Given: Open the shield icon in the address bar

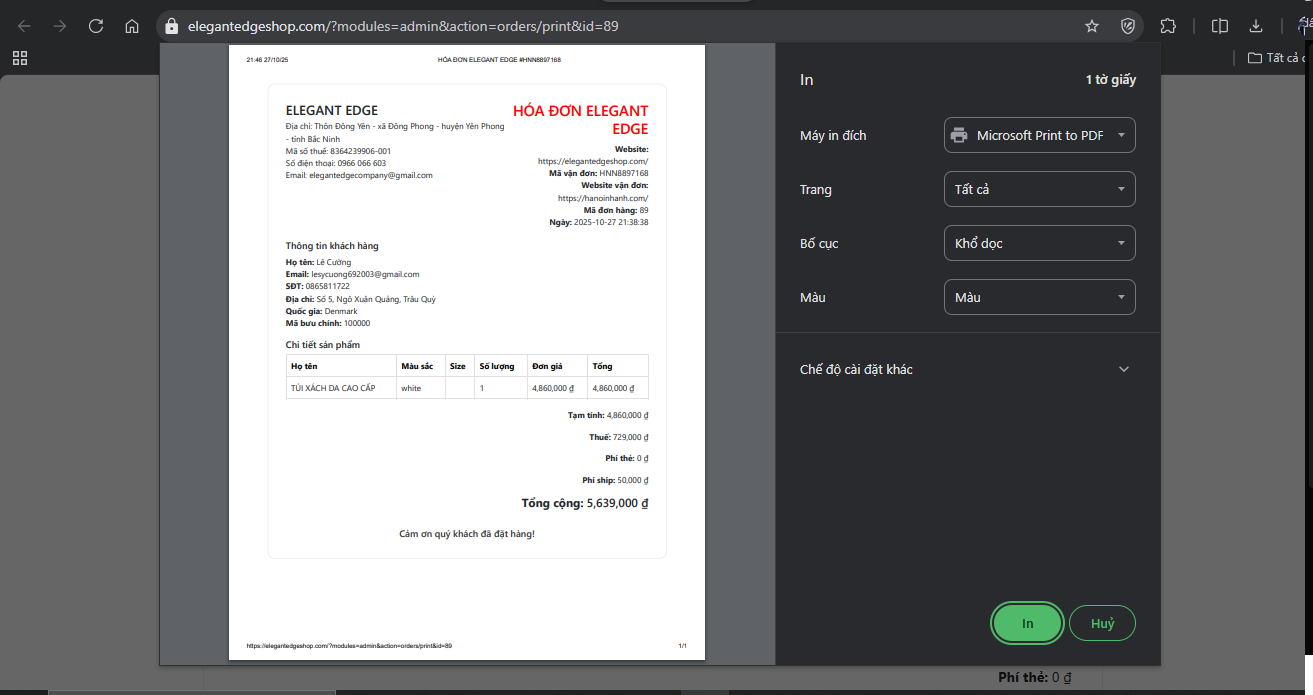Looking at the screenshot, I should tap(1128, 26).
